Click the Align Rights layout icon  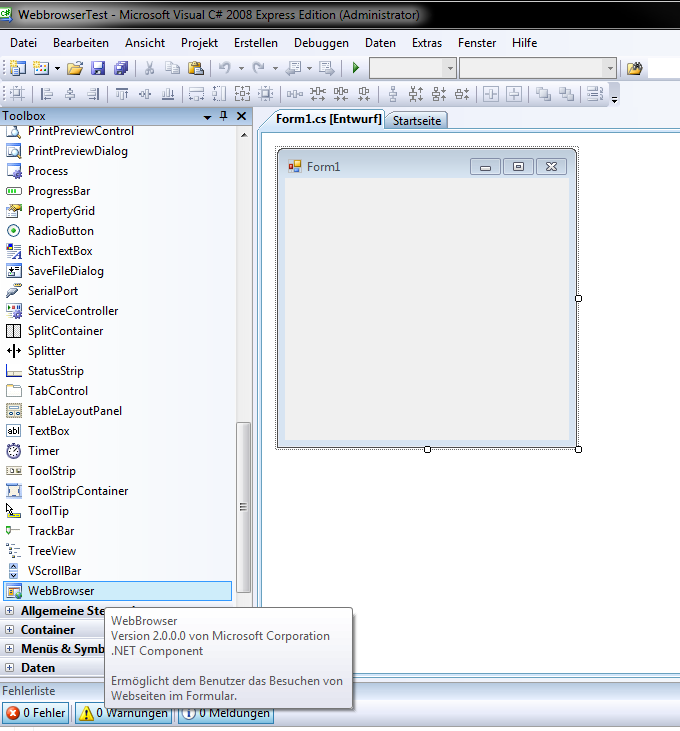pyautogui.click(x=93, y=94)
